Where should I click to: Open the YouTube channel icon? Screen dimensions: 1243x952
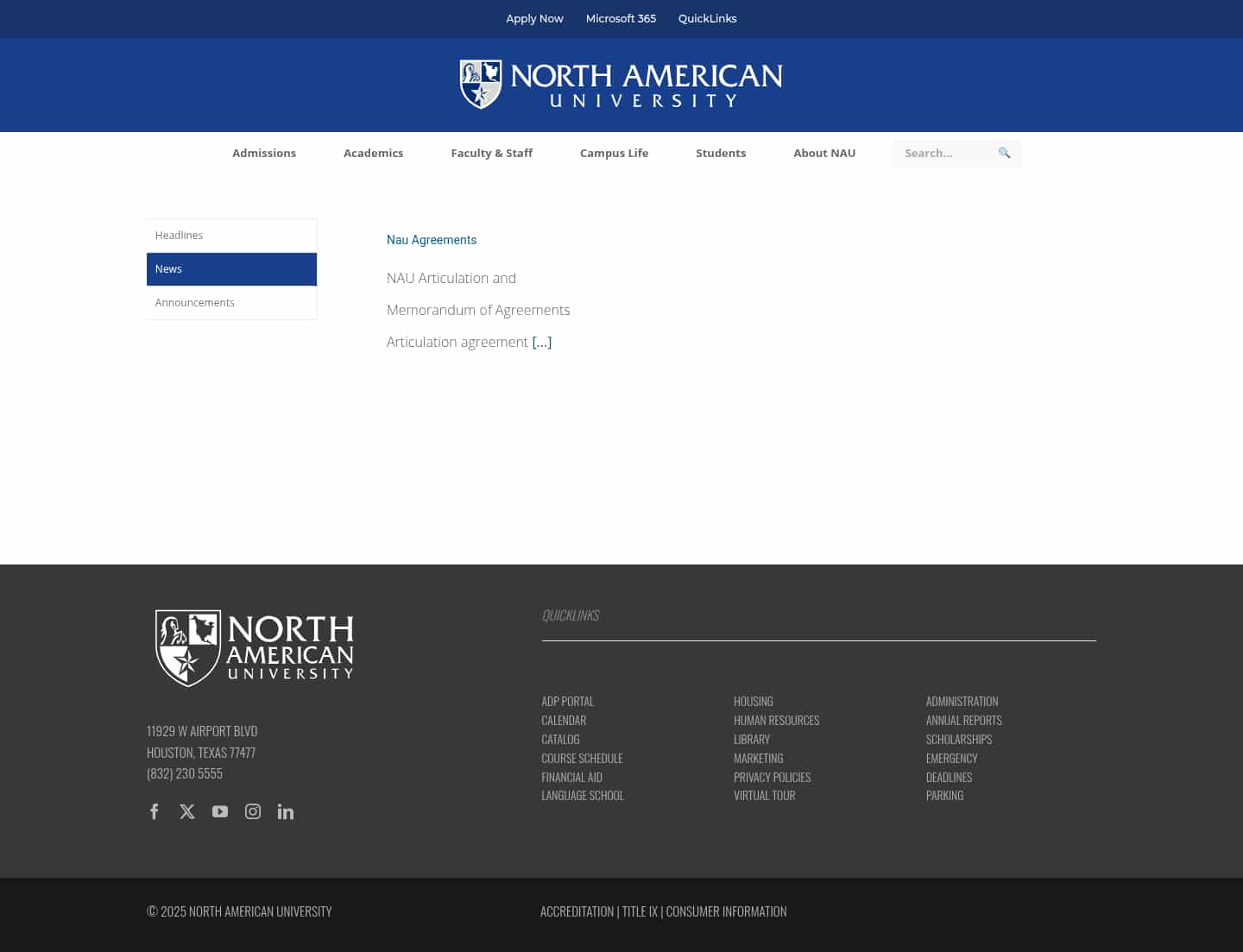[x=220, y=811]
